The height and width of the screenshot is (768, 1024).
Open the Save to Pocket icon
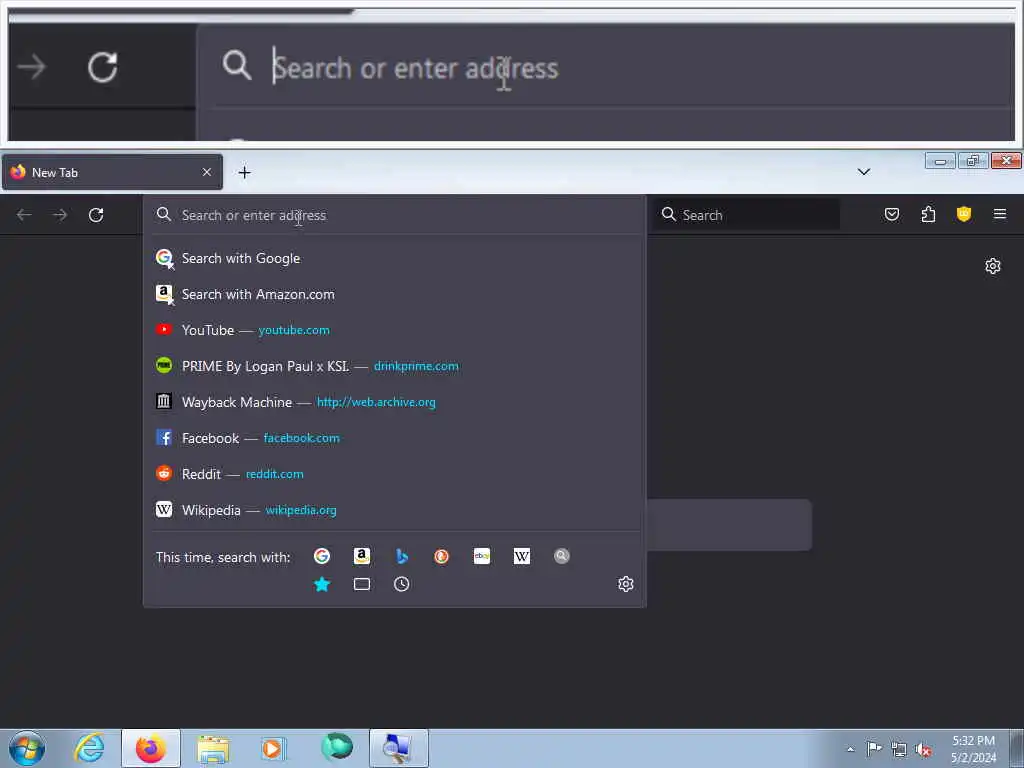[x=891, y=214]
